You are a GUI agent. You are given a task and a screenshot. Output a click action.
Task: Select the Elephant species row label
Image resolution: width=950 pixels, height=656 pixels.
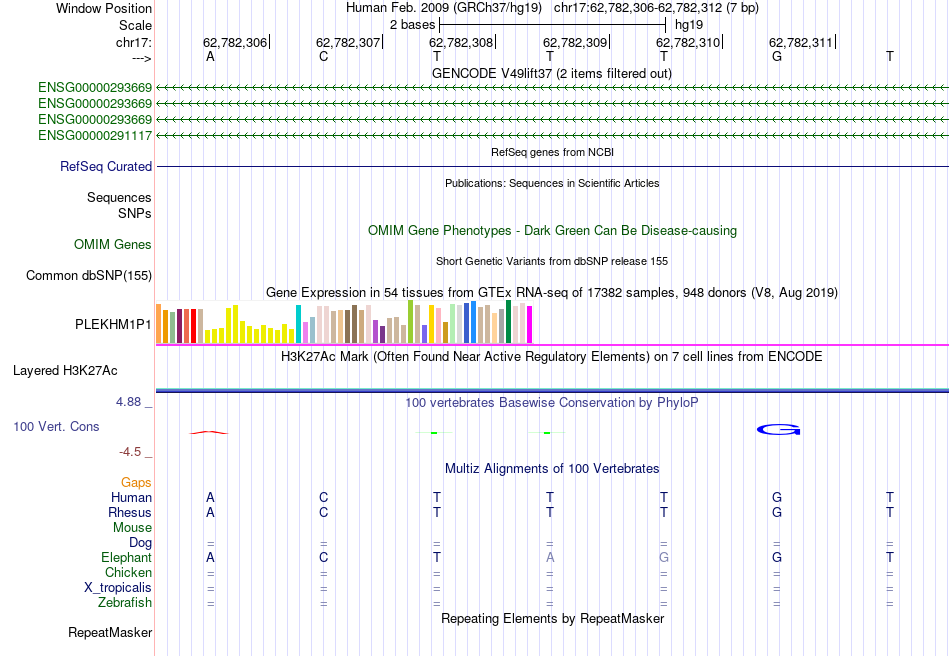click(x=126, y=557)
